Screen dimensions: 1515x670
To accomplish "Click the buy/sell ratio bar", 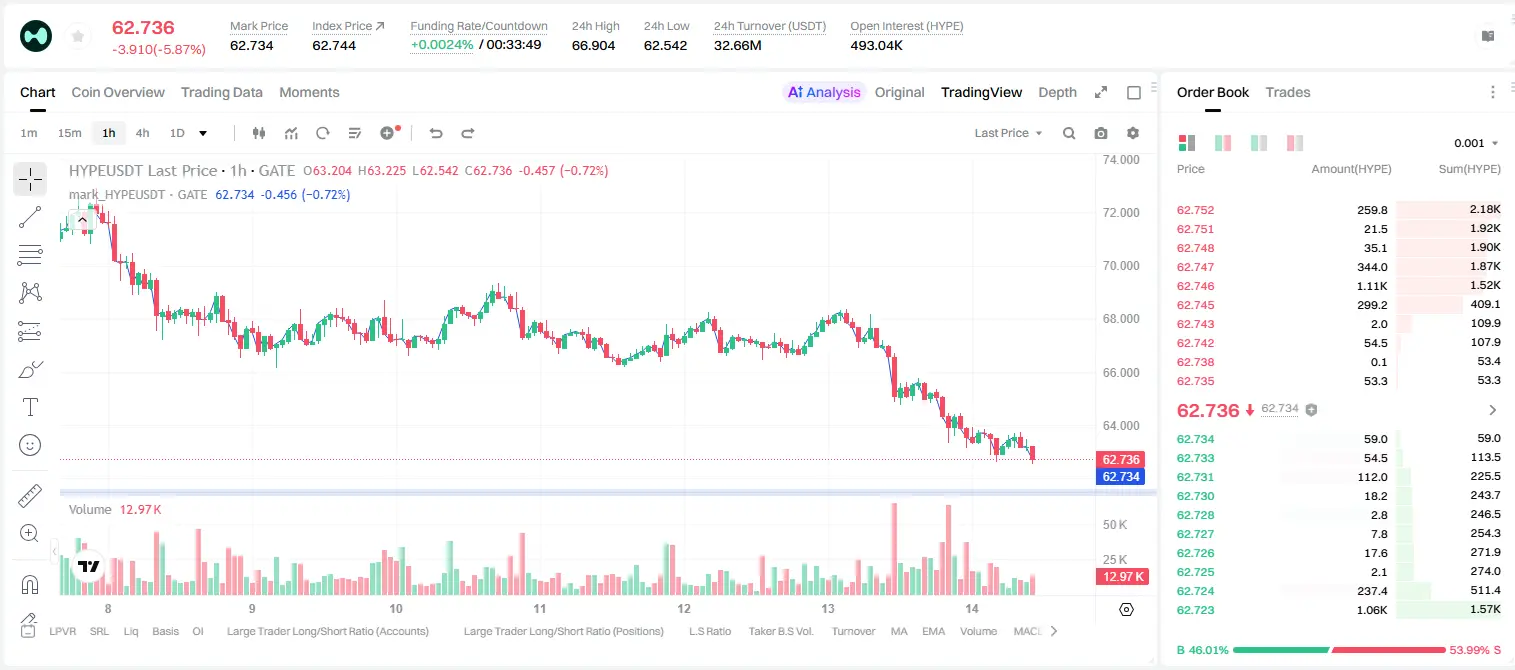I will (1339, 650).
